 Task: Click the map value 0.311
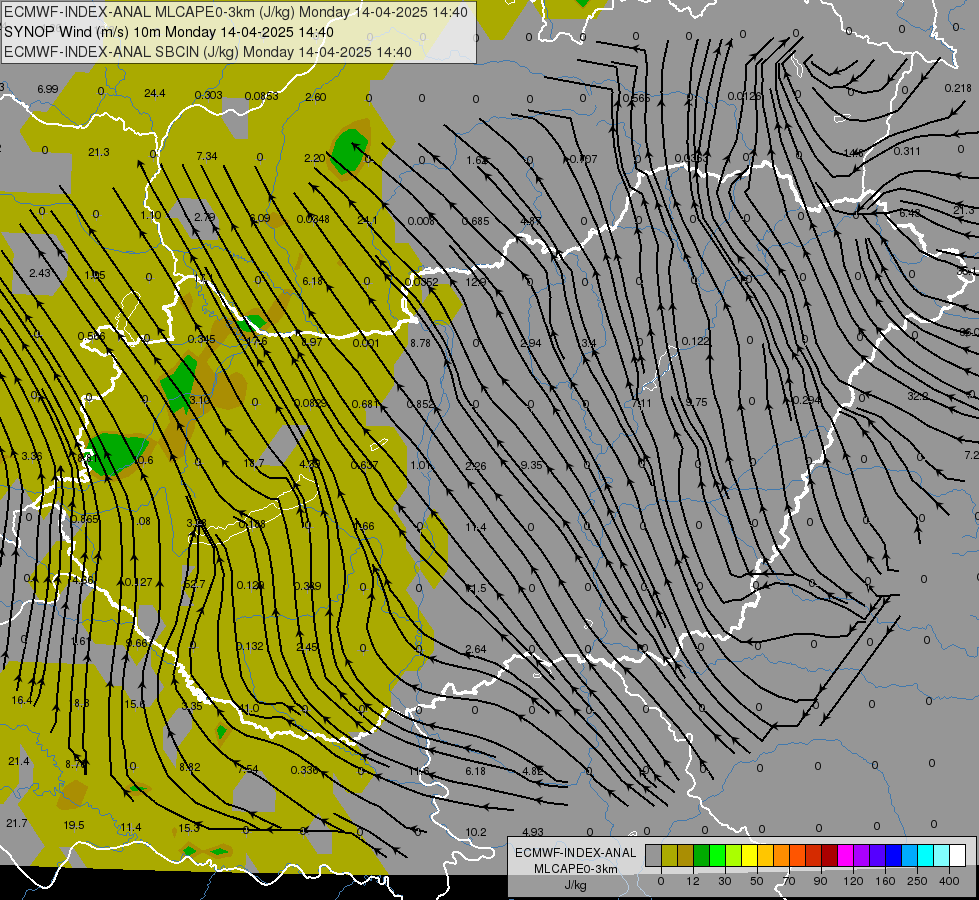907,151
